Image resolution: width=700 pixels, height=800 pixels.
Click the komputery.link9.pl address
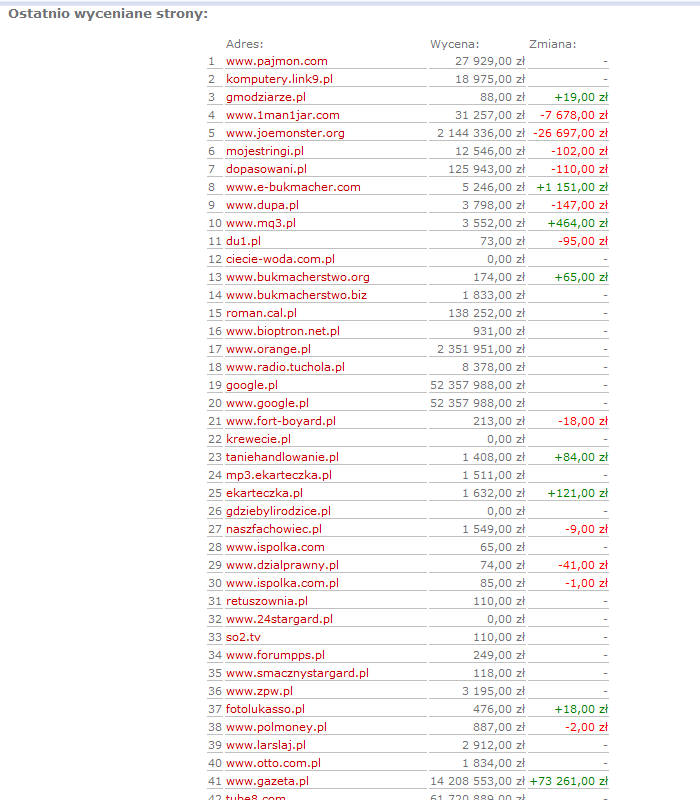click(x=279, y=79)
